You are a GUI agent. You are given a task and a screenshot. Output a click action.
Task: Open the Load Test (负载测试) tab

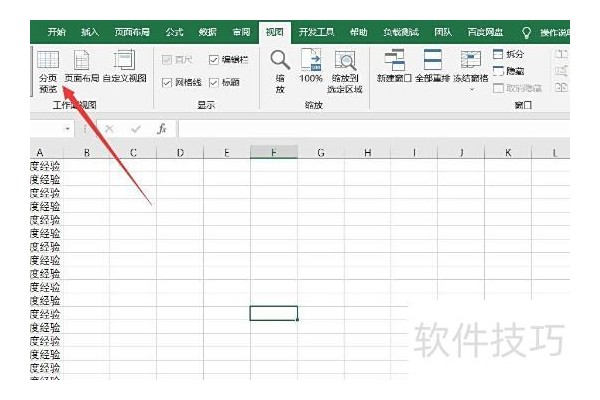[401, 32]
